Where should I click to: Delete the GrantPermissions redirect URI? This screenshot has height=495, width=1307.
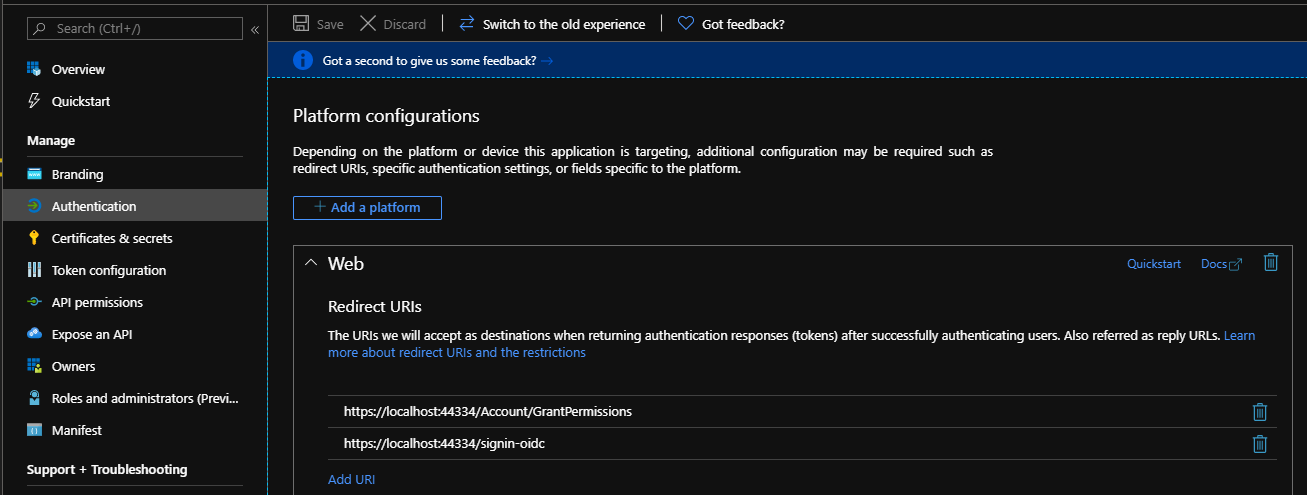point(1260,412)
